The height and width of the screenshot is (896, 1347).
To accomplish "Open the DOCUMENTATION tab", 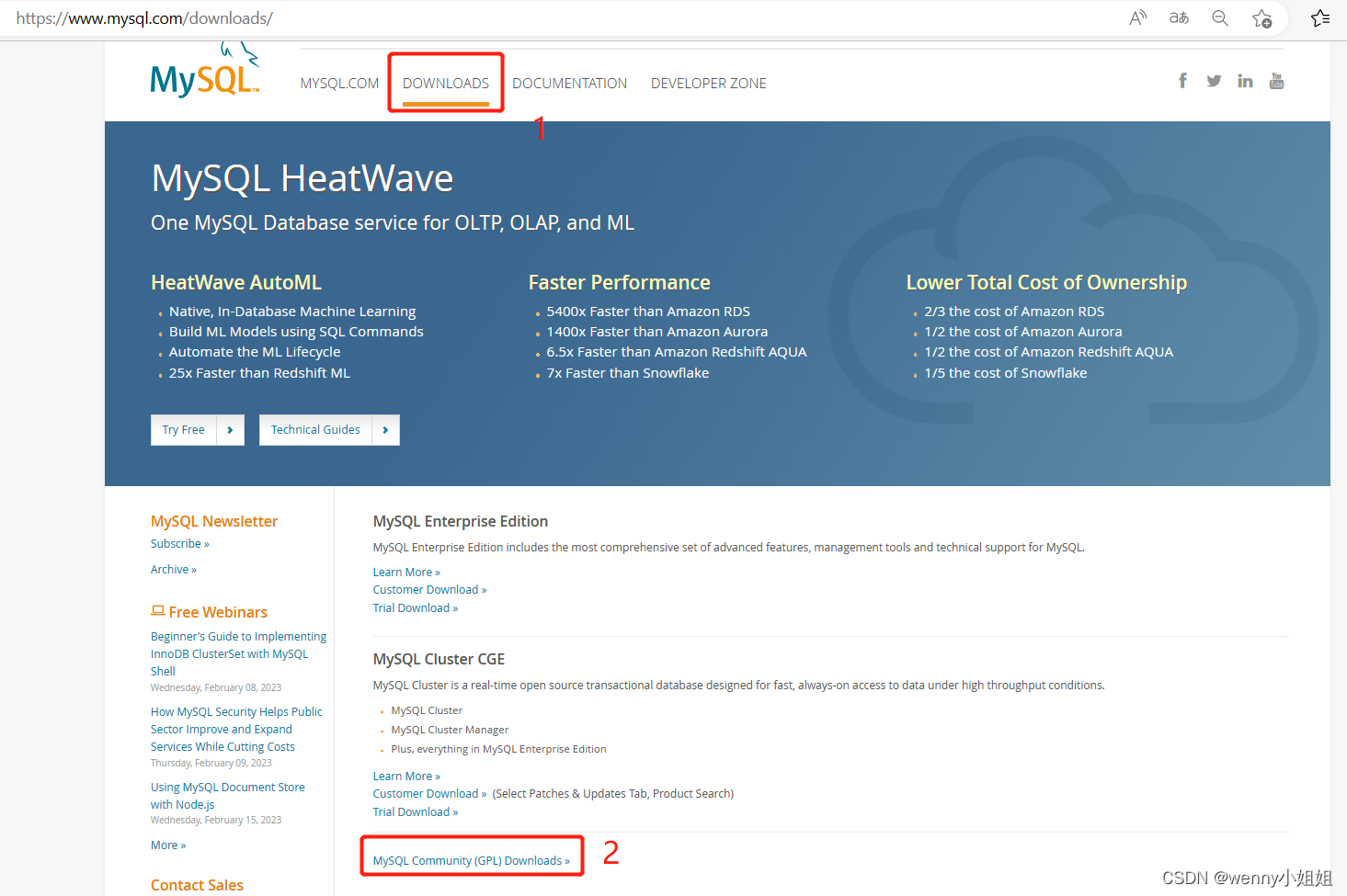I will (x=570, y=84).
